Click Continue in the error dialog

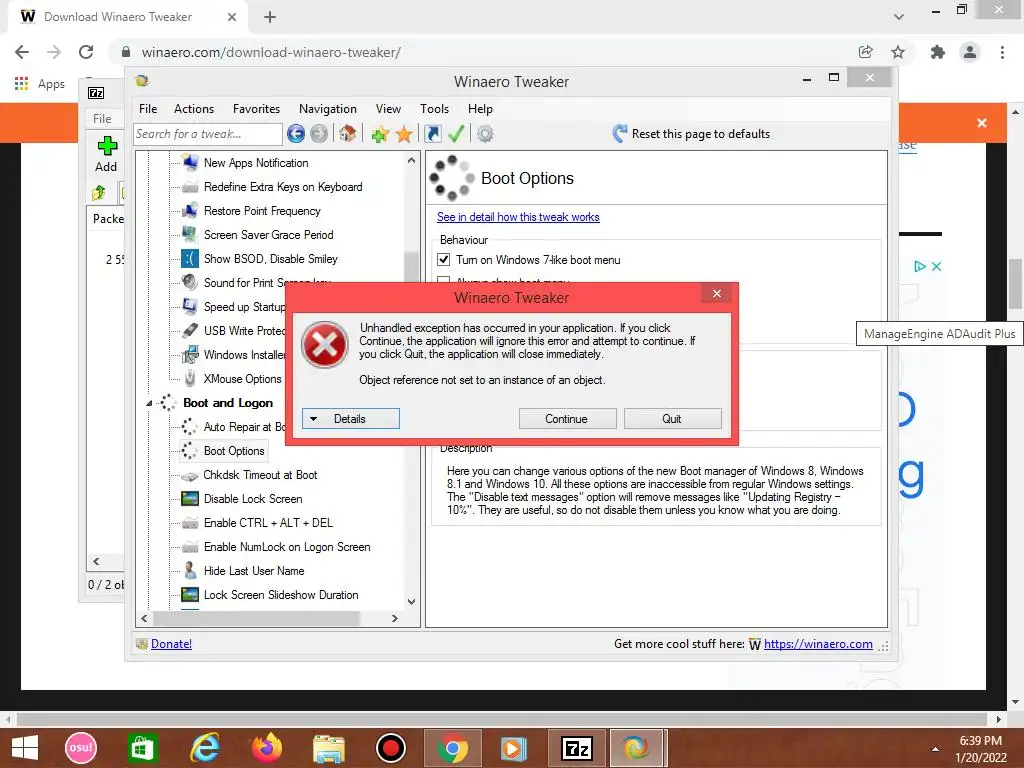tap(567, 419)
